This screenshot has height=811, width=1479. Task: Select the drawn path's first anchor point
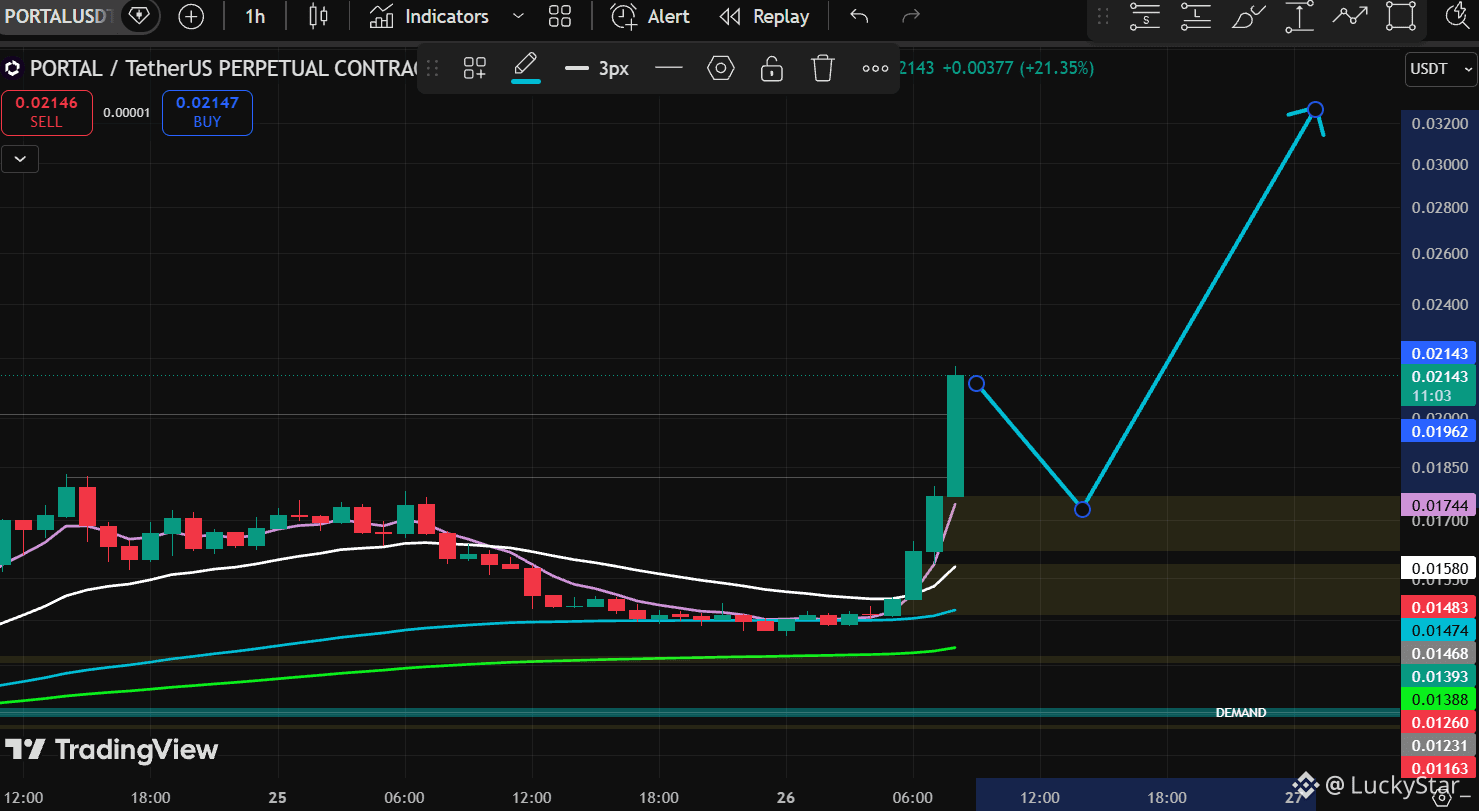click(x=976, y=384)
